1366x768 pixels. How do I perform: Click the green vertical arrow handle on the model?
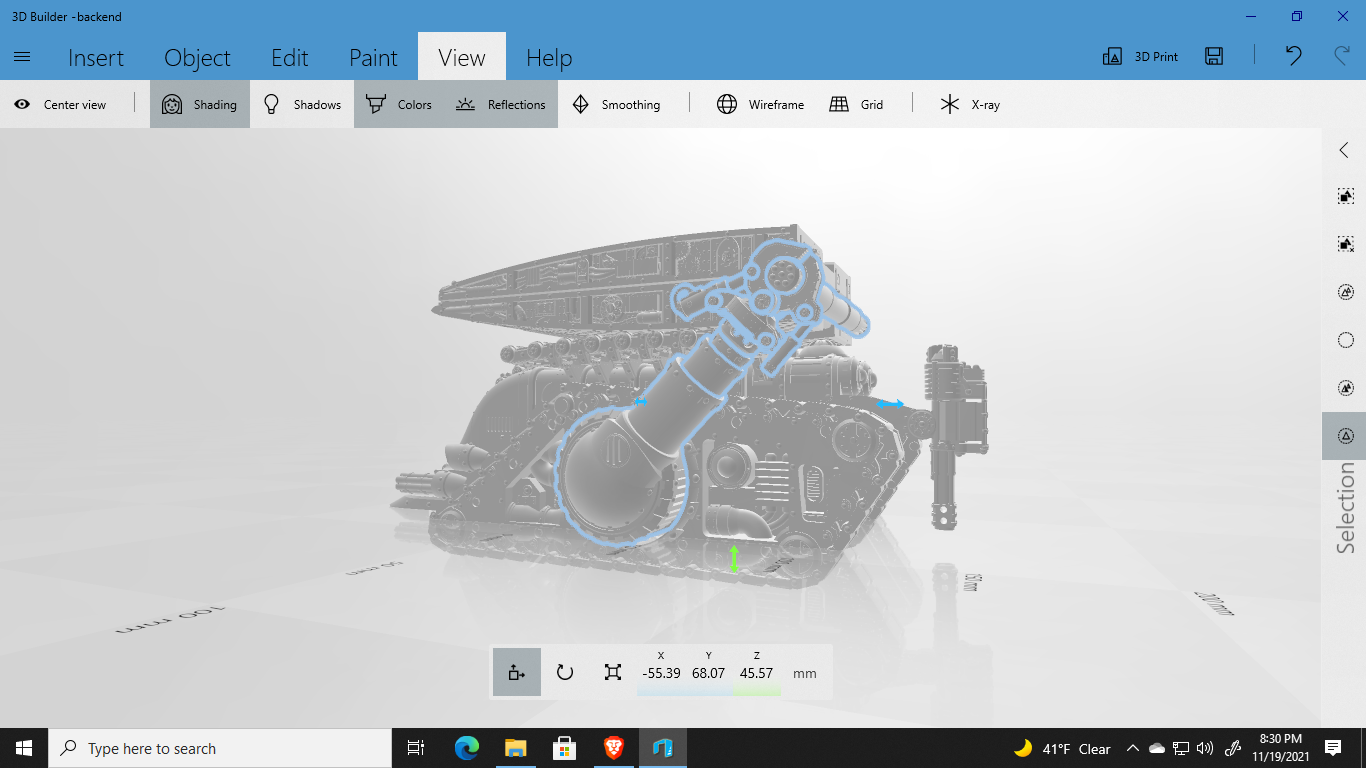point(734,559)
